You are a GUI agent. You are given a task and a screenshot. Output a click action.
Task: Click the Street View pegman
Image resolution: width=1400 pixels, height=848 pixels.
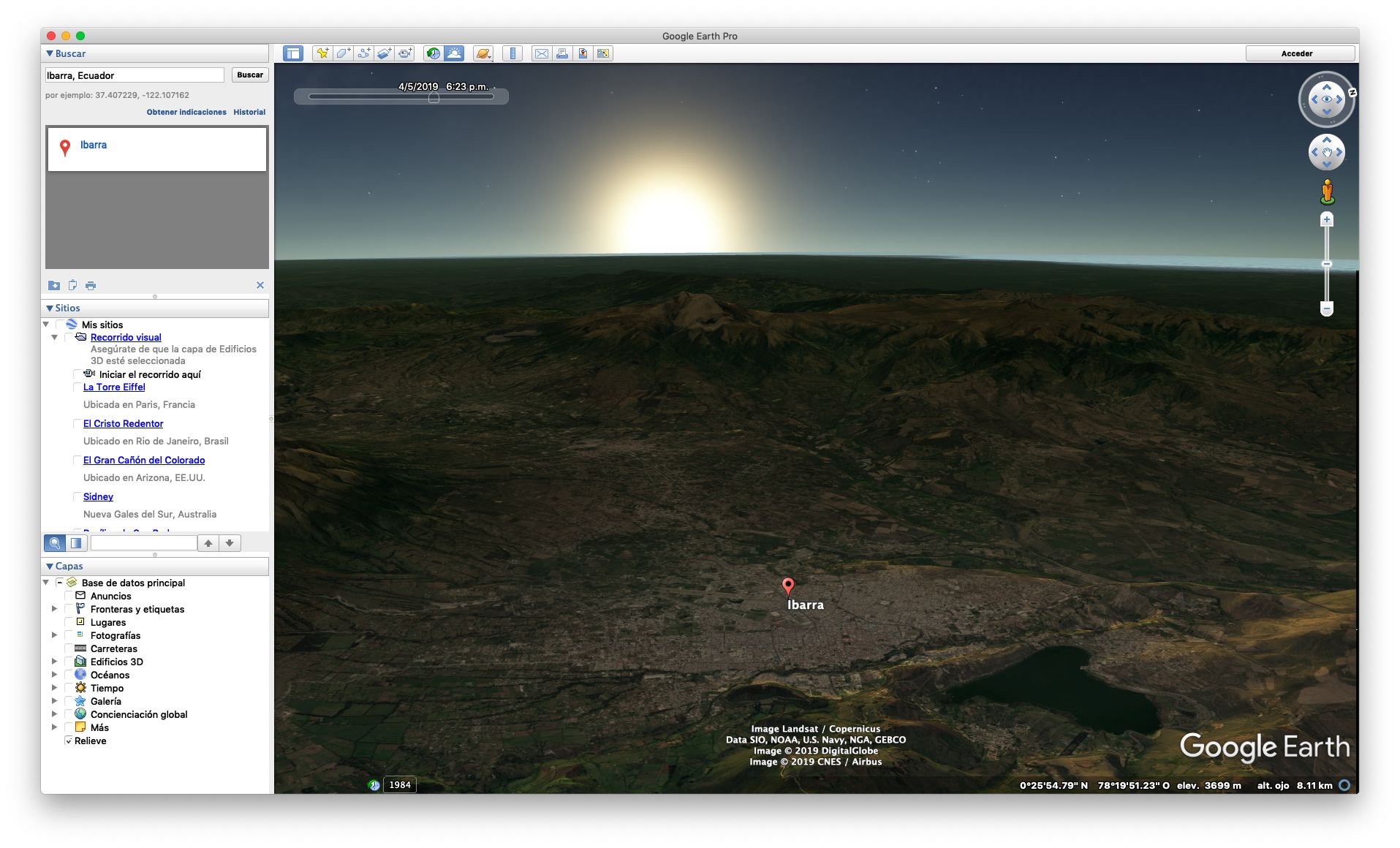1328,192
